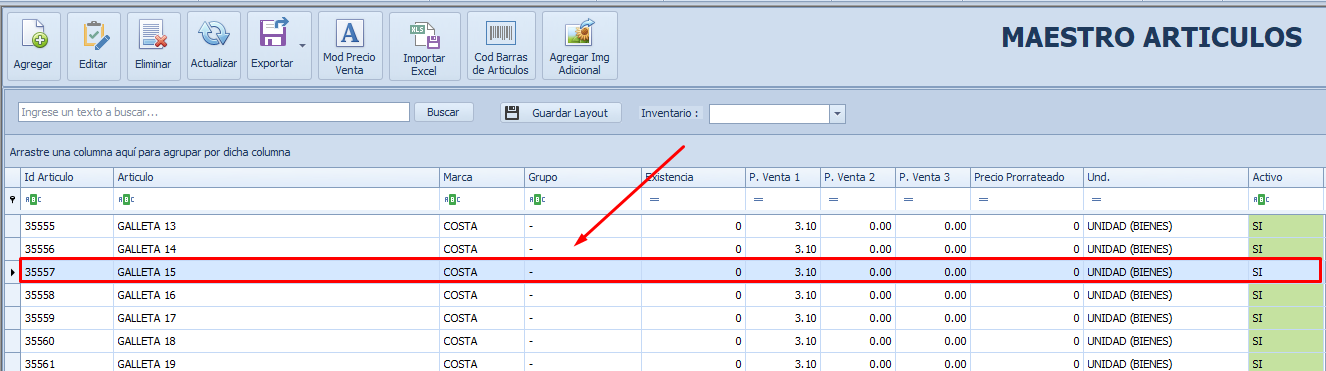Sort by Id Articulo column header
This screenshot has width=1326, height=371.
[67, 177]
